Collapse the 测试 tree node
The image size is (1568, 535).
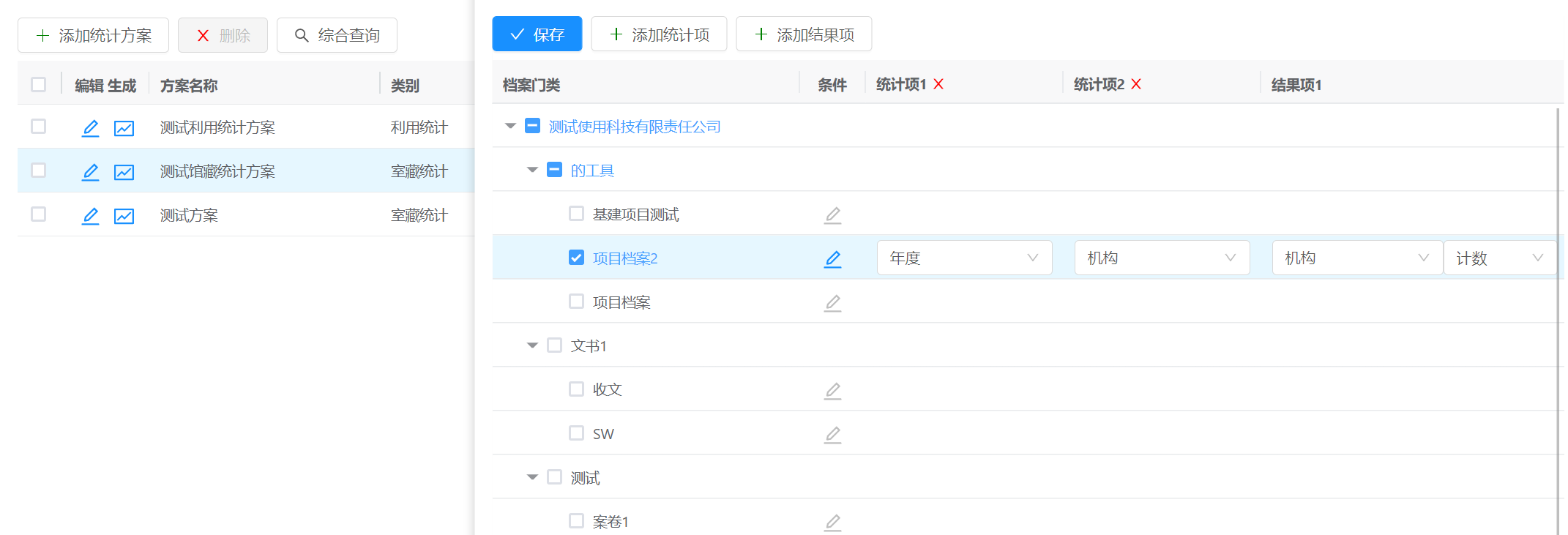pos(533,477)
